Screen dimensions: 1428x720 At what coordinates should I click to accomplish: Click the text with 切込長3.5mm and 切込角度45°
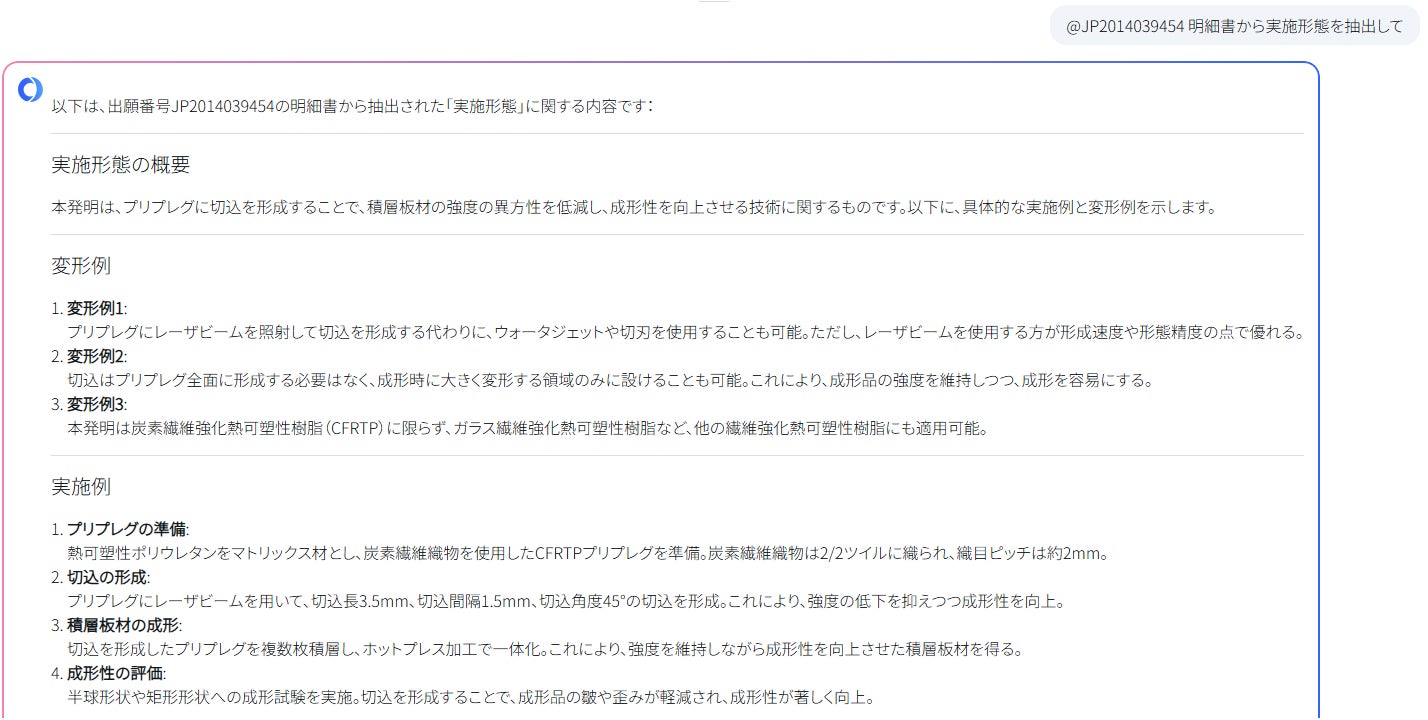coord(565,601)
